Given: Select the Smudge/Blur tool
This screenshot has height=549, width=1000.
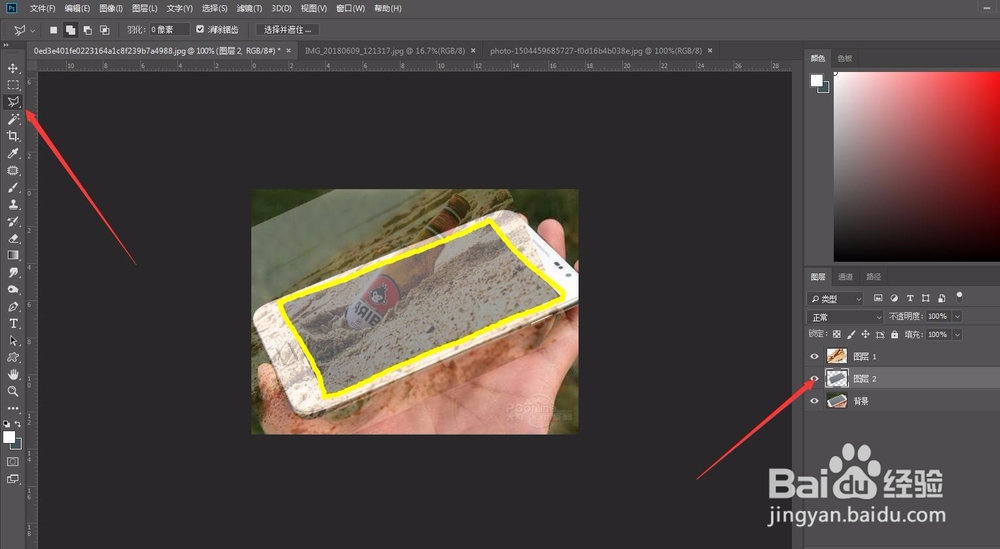Looking at the screenshot, I should pyautogui.click(x=13, y=272).
